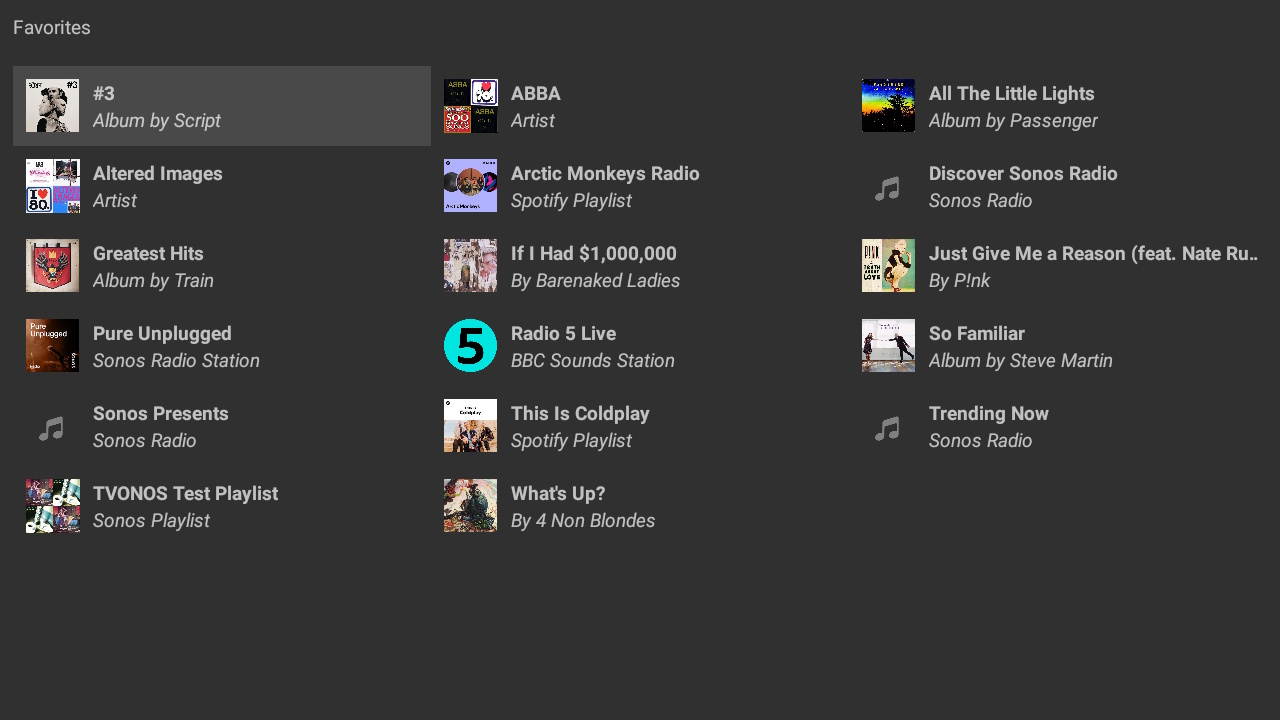Select the TVONOS Test Playlist title
Viewport: 1280px width, 720px height.
click(185, 494)
